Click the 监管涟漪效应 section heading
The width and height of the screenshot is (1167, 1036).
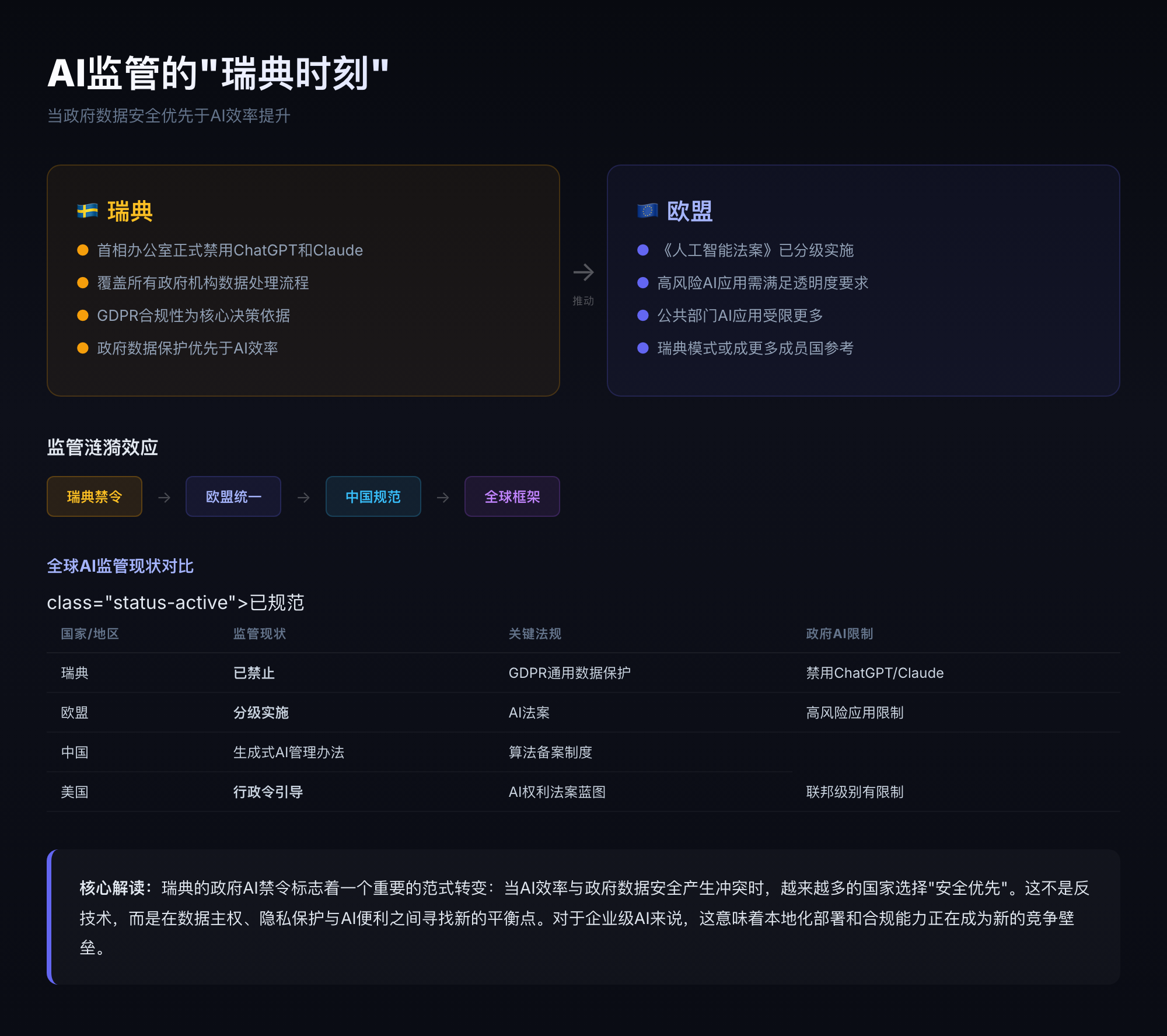[x=103, y=447]
